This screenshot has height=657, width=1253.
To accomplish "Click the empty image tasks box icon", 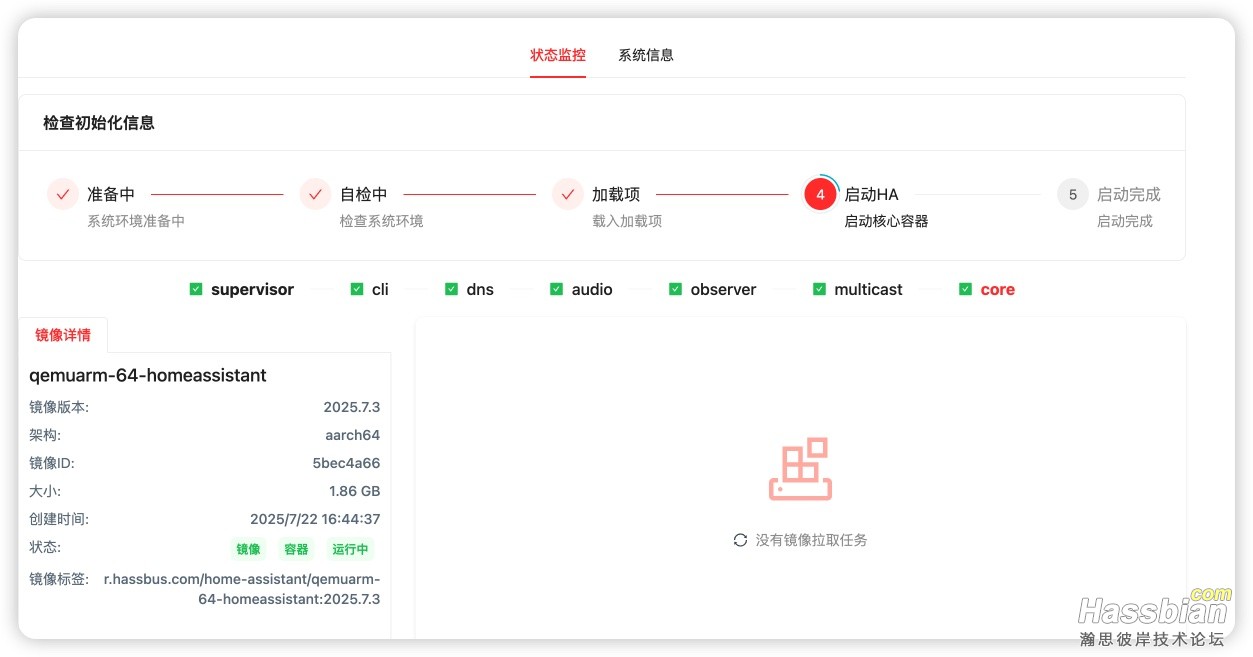I will tap(800, 469).
